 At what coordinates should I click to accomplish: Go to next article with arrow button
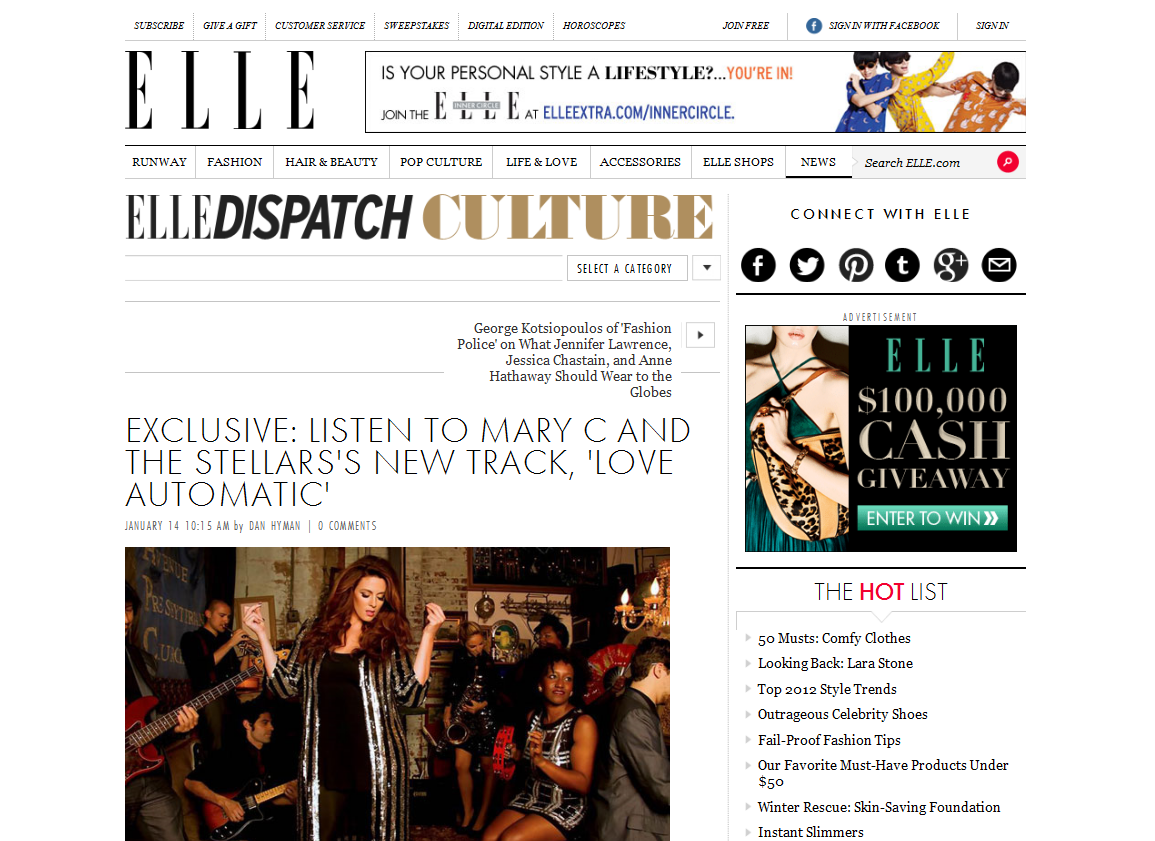(701, 335)
